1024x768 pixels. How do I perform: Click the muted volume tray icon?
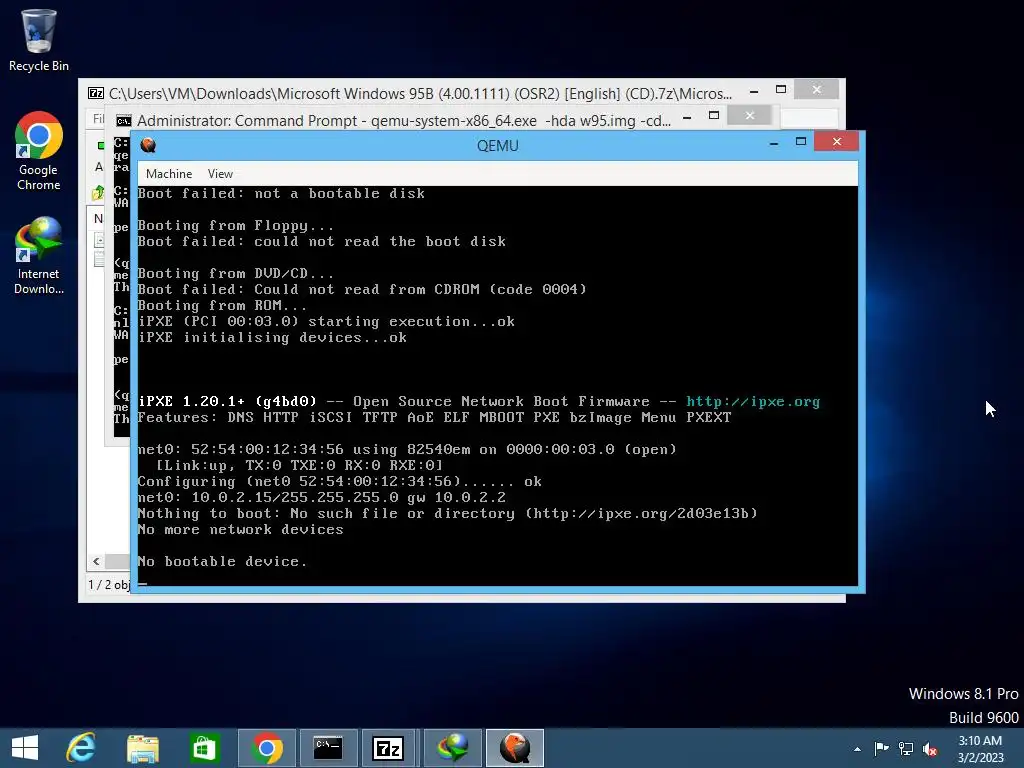tap(930, 748)
